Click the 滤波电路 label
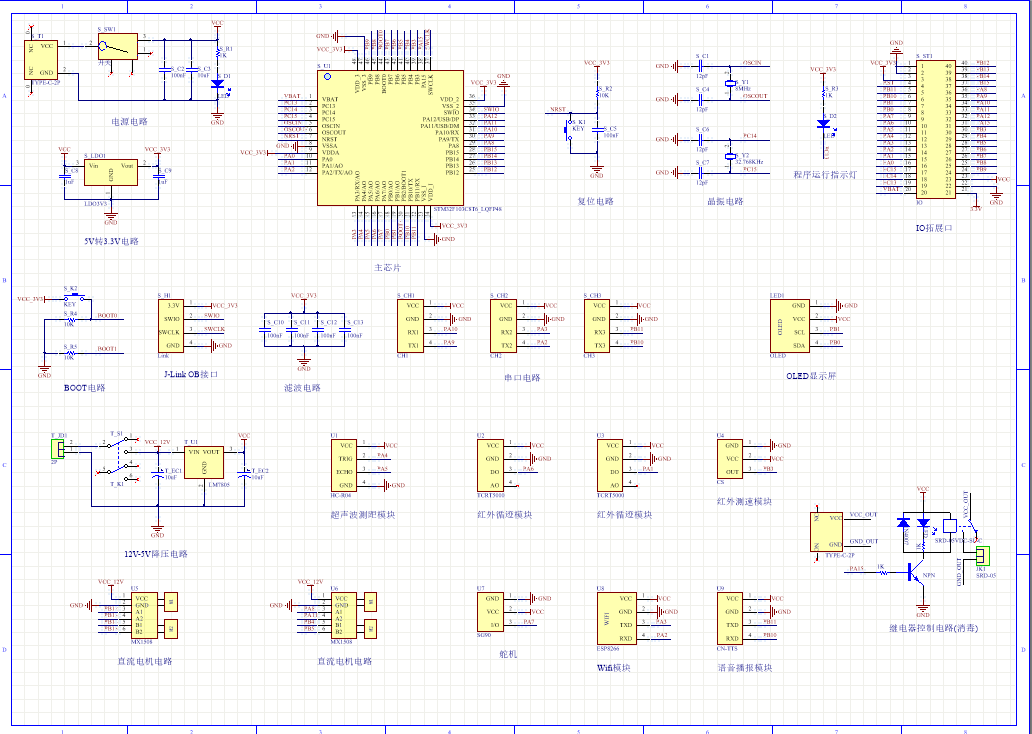Viewport: 1032px width, 734px height. pyautogui.click(x=302, y=388)
